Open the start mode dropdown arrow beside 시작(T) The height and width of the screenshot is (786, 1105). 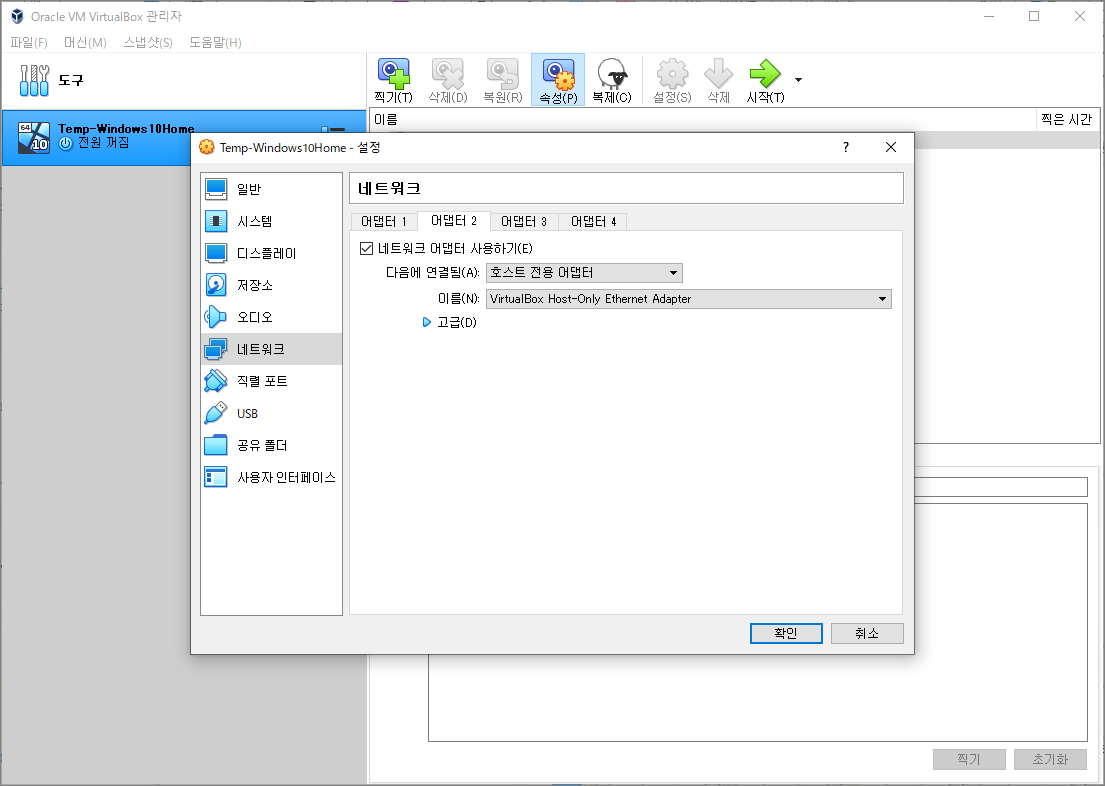pos(798,80)
